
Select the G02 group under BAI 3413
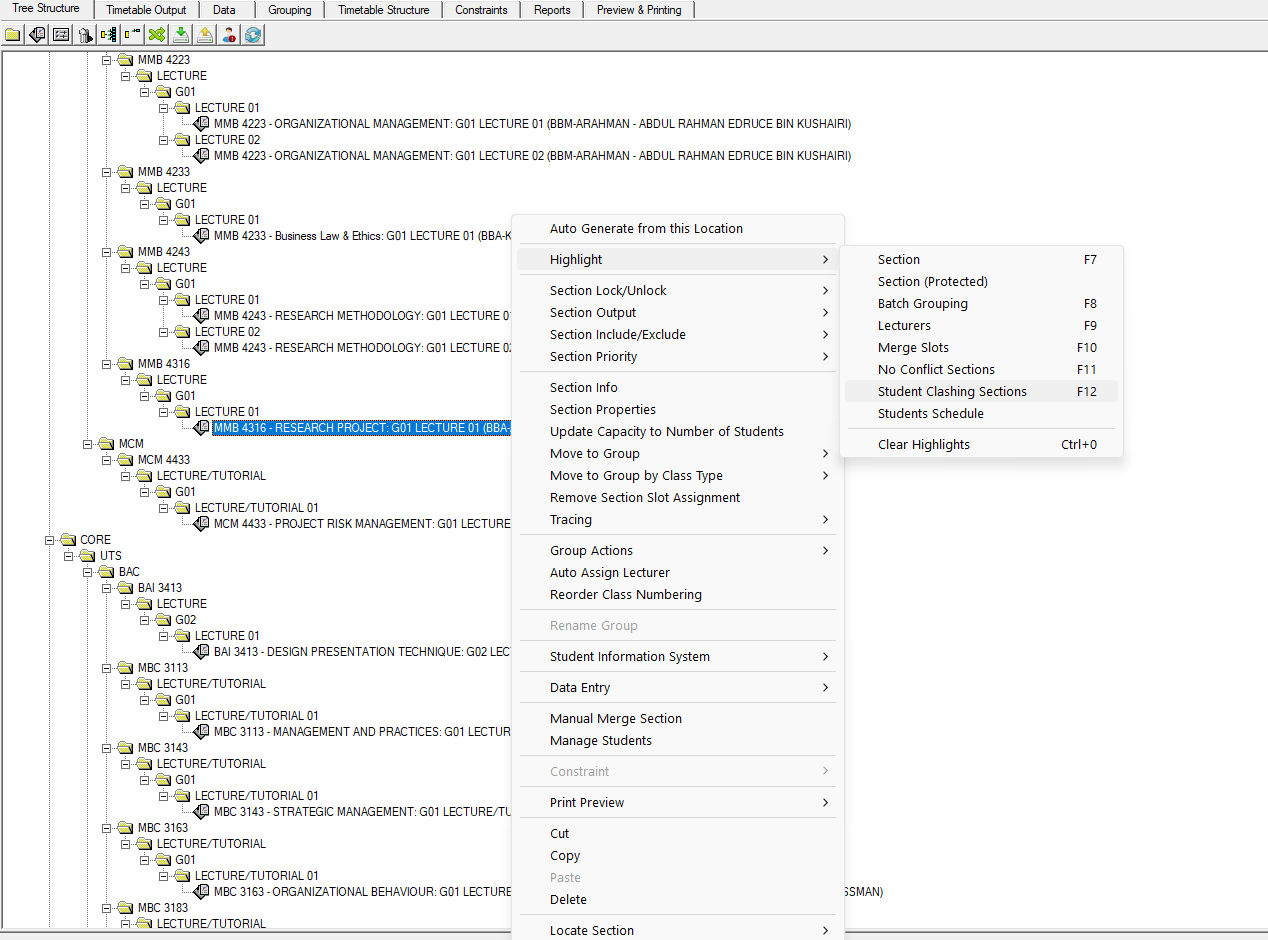(x=185, y=620)
